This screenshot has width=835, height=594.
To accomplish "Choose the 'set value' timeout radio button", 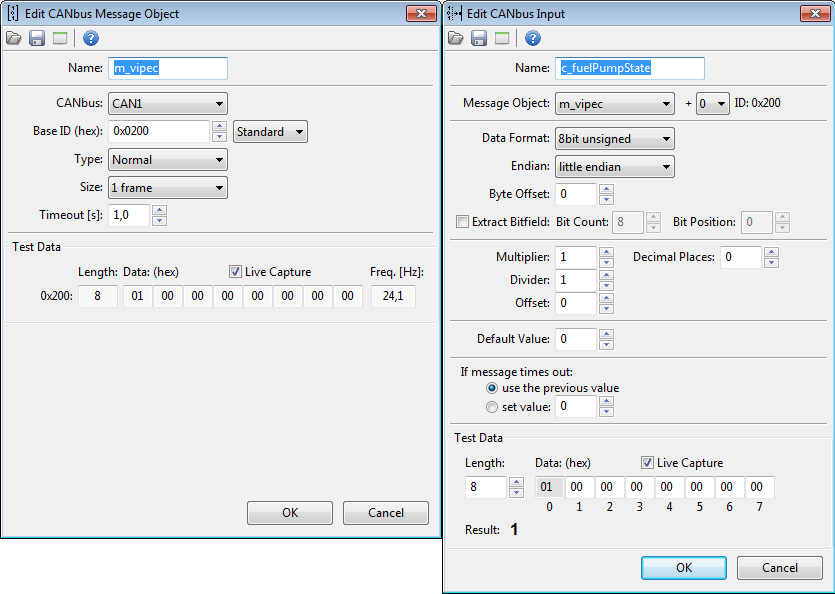I will tap(491, 407).
